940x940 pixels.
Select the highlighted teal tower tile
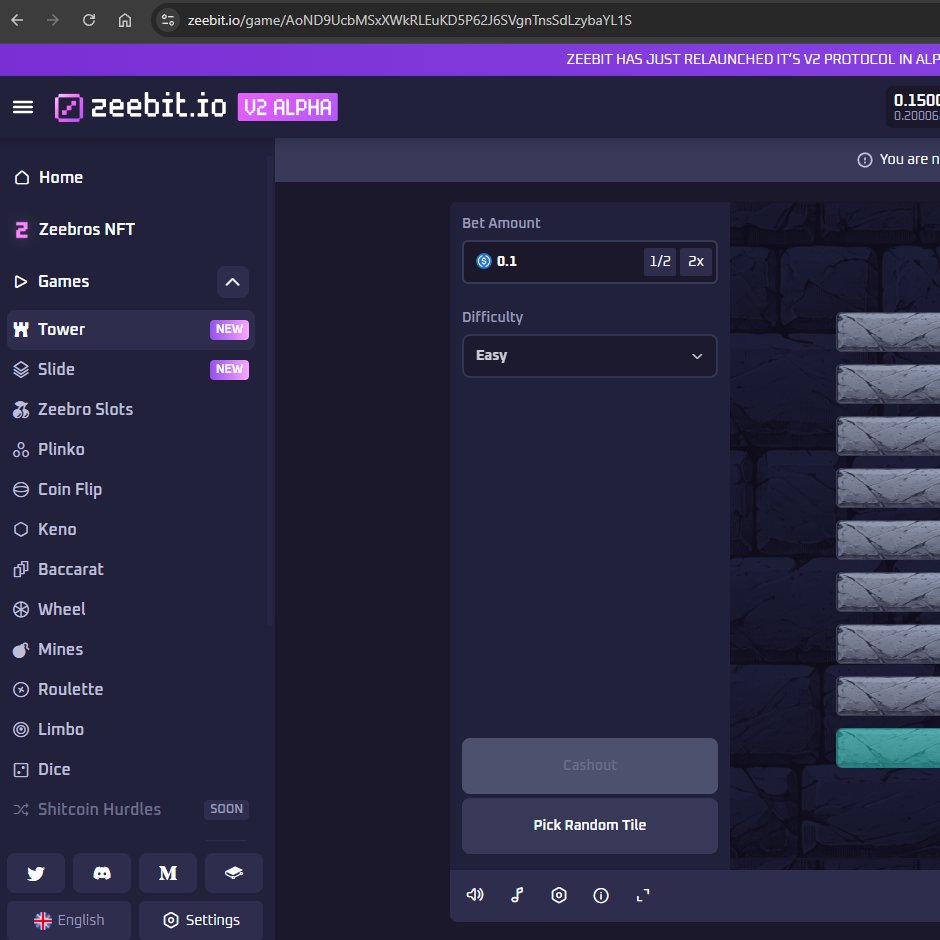[888, 748]
